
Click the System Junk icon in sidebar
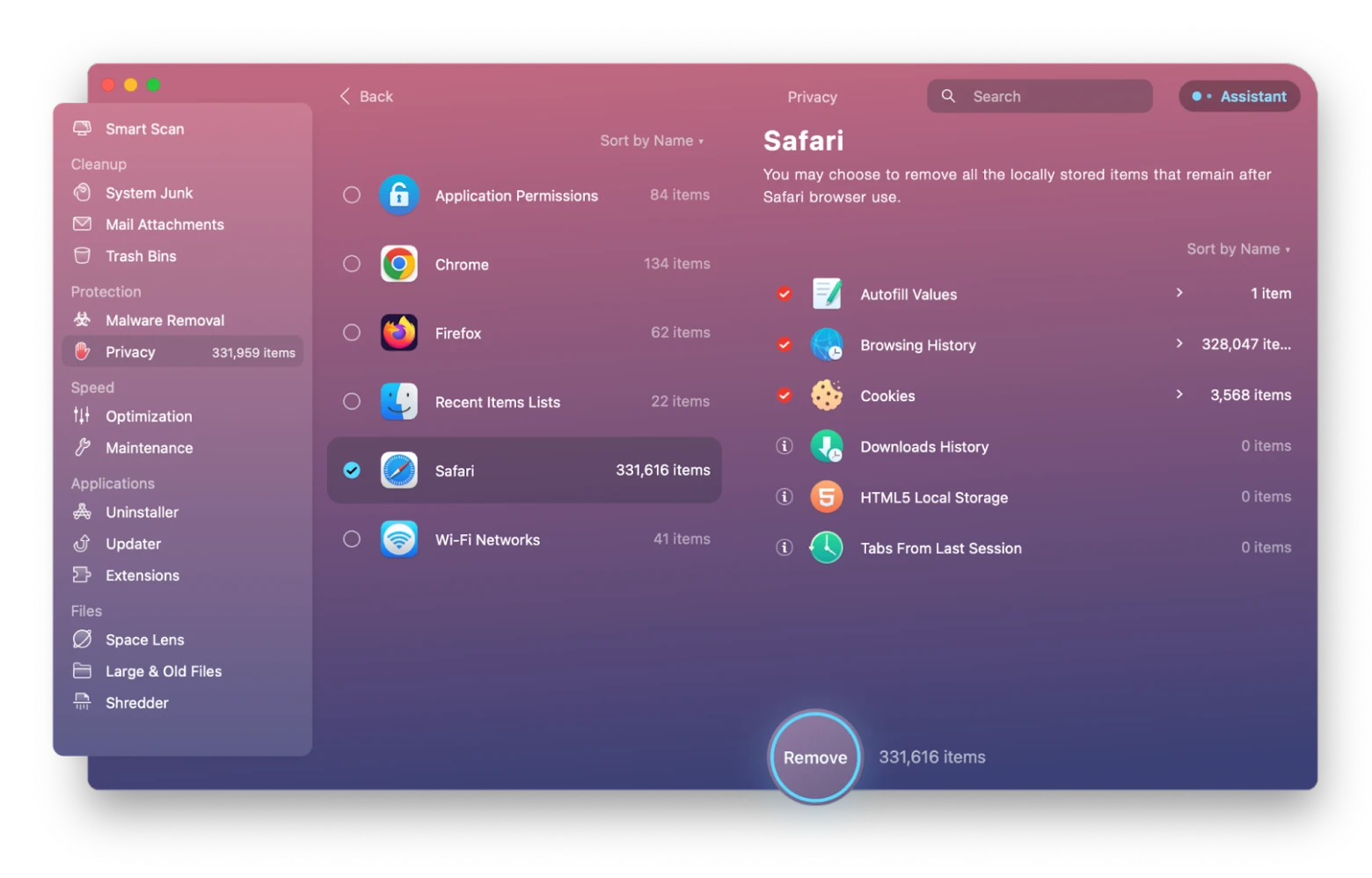click(82, 193)
